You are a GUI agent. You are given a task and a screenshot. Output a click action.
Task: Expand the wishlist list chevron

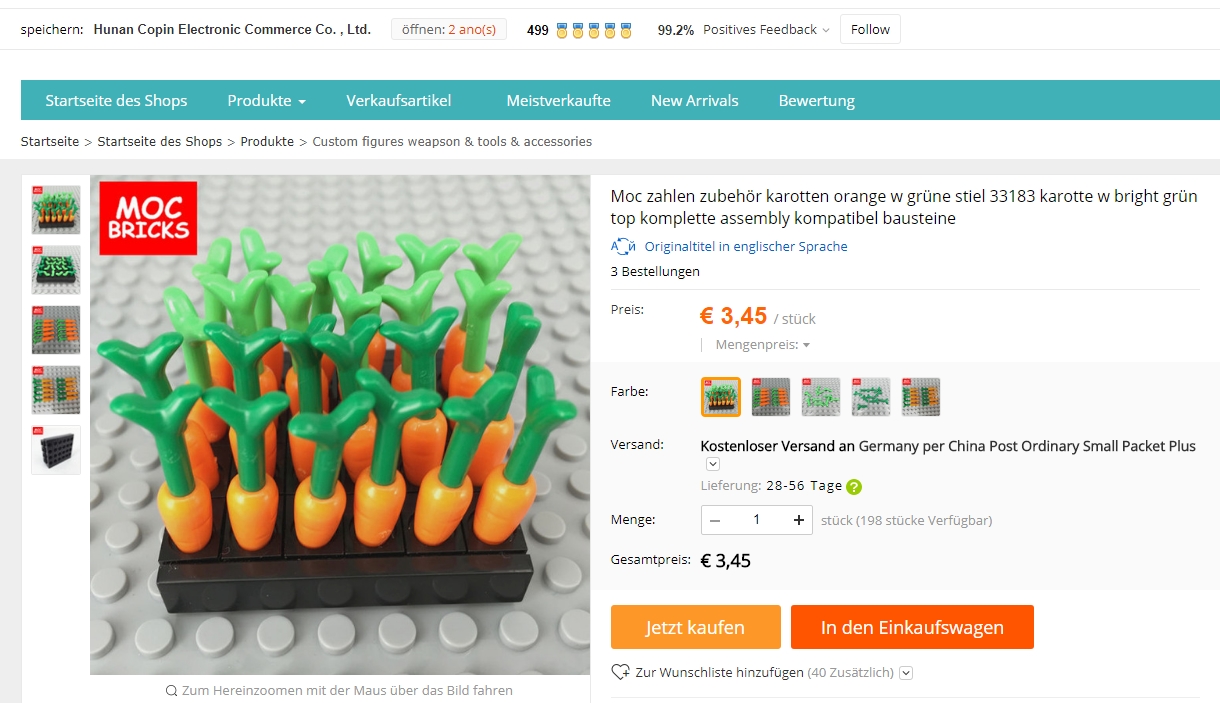(906, 673)
